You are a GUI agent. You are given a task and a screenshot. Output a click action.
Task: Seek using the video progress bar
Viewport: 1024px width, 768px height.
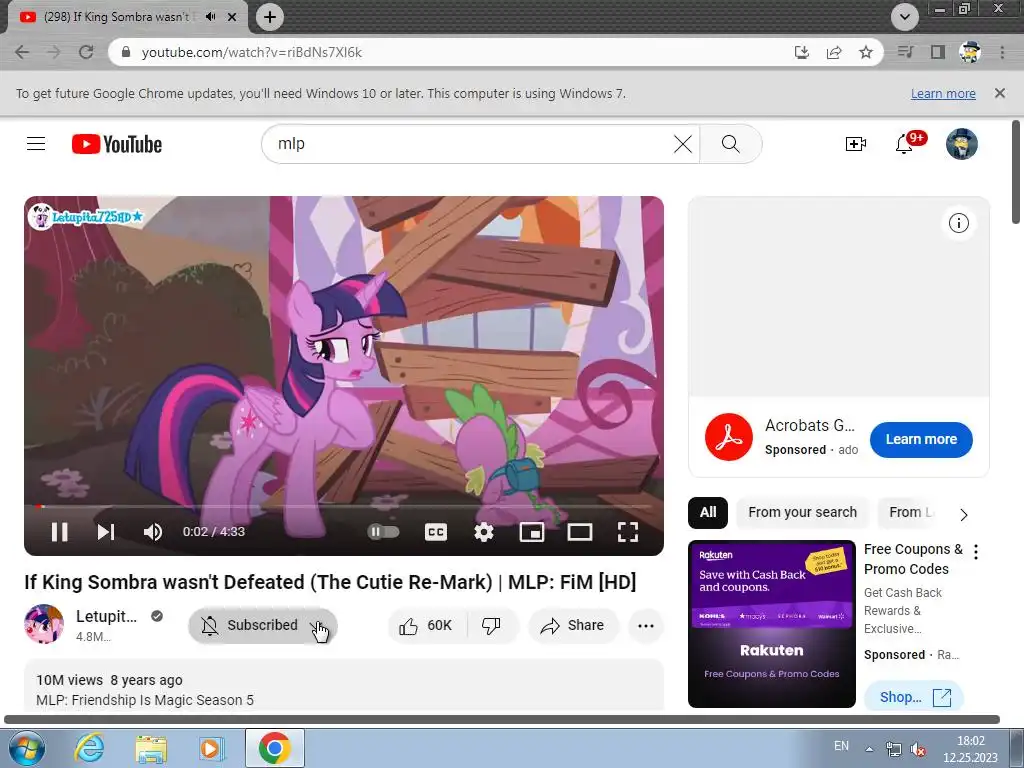coord(344,506)
